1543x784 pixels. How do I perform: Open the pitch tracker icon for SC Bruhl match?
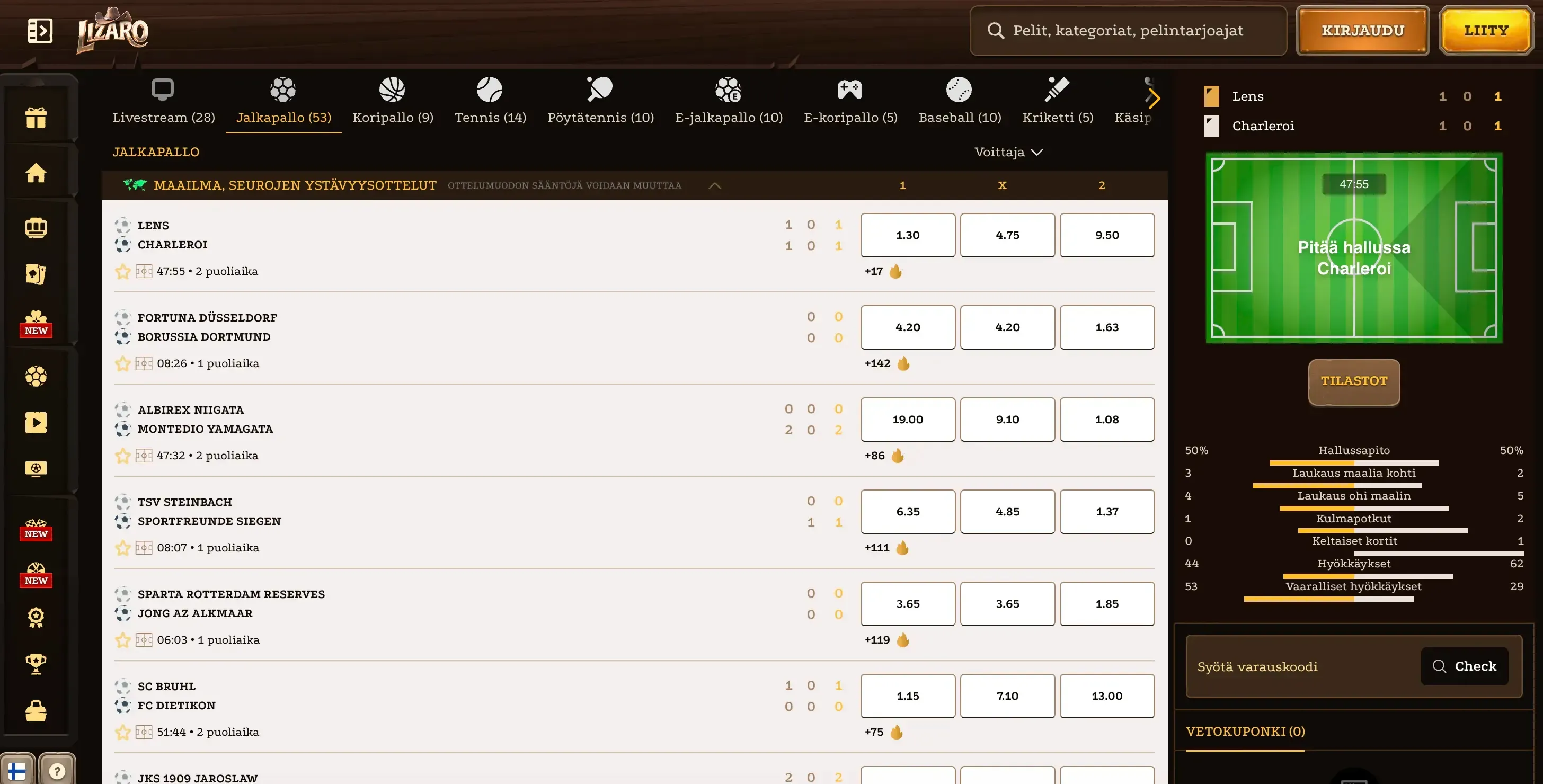144,733
